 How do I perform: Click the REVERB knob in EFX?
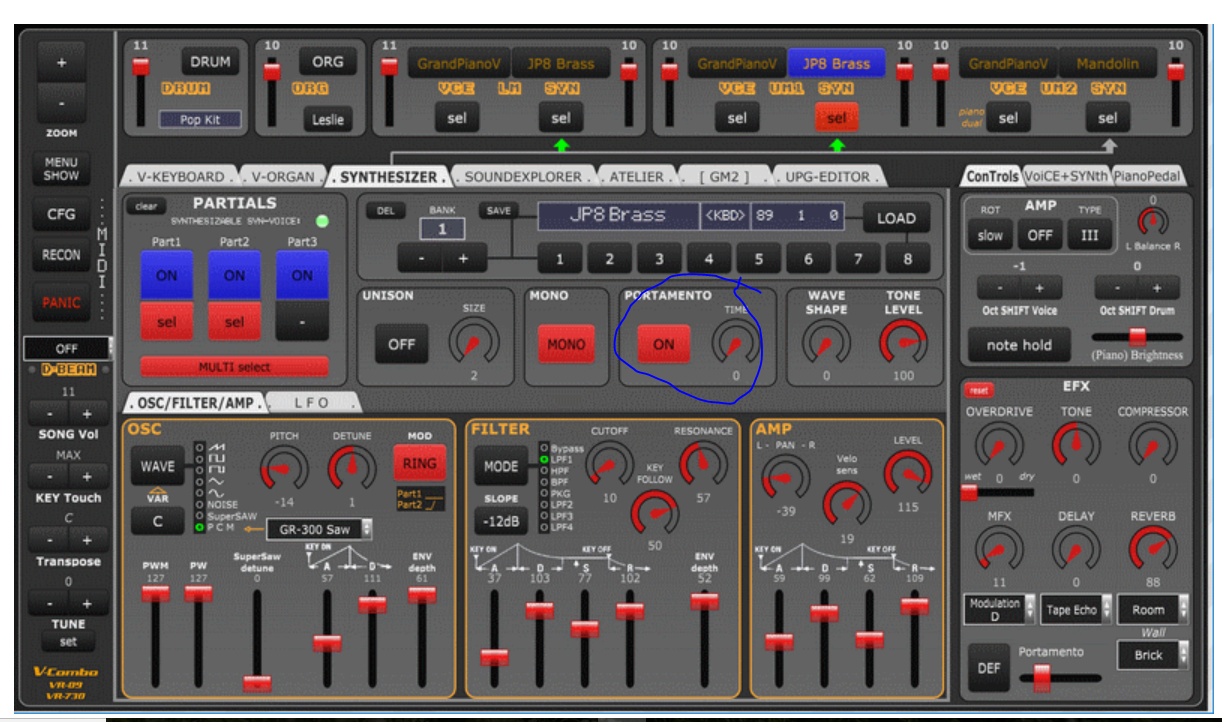(x=1153, y=551)
